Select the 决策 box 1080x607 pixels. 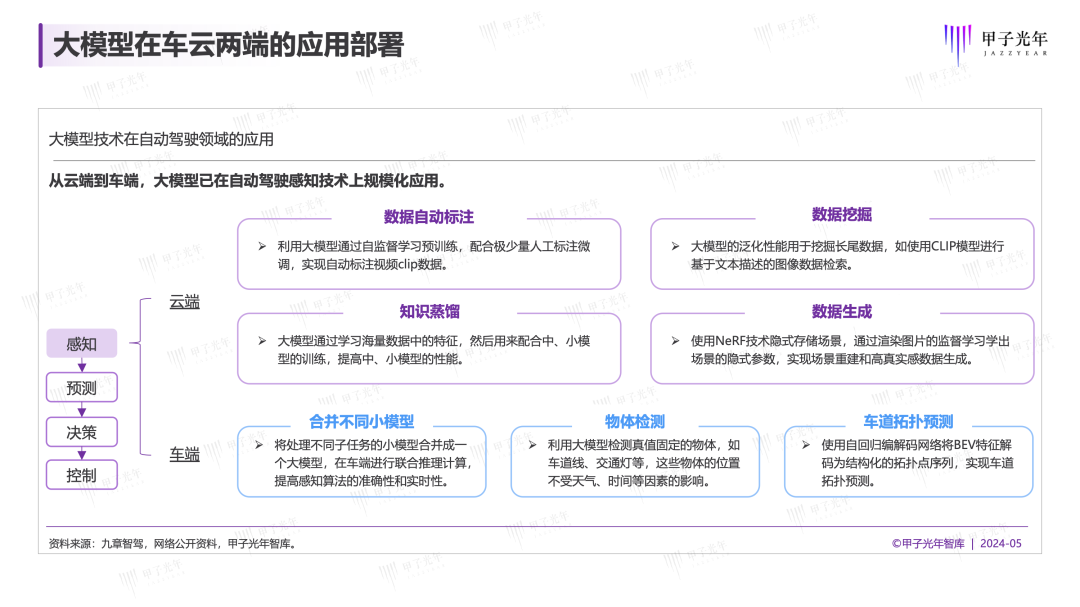click(81, 431)
